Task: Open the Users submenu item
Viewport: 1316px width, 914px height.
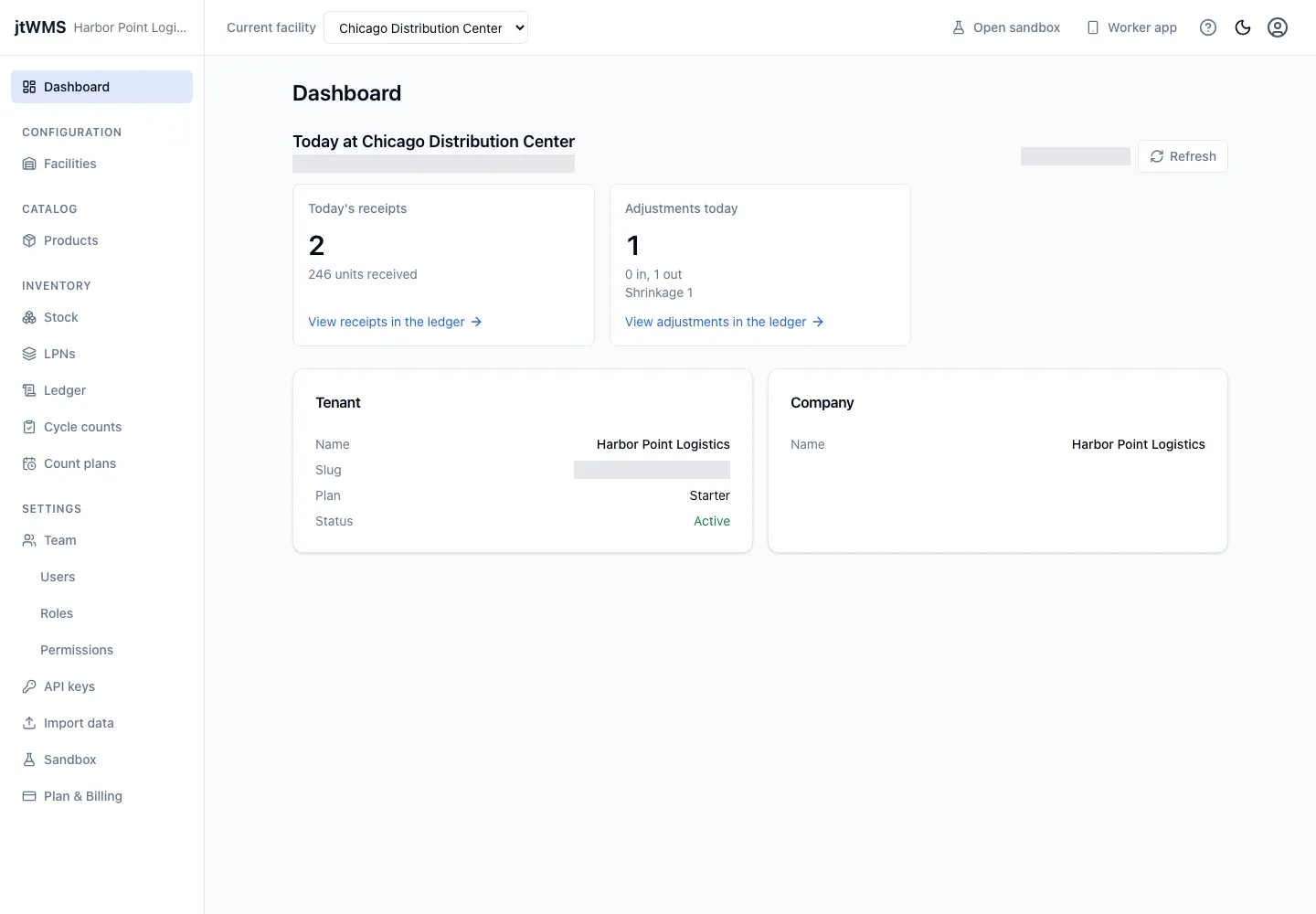Action: (x=58, y=577)
